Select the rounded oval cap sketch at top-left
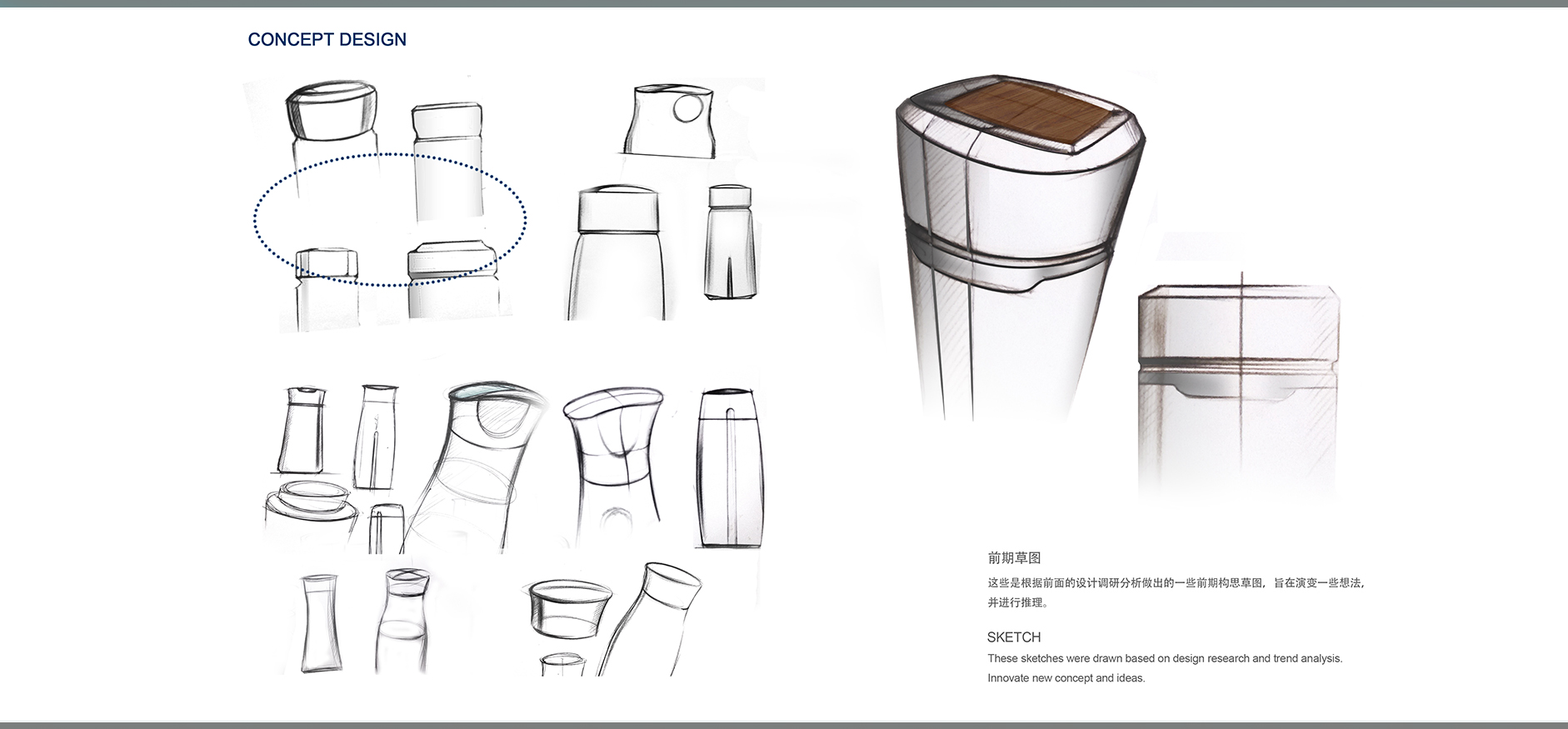 332,110
